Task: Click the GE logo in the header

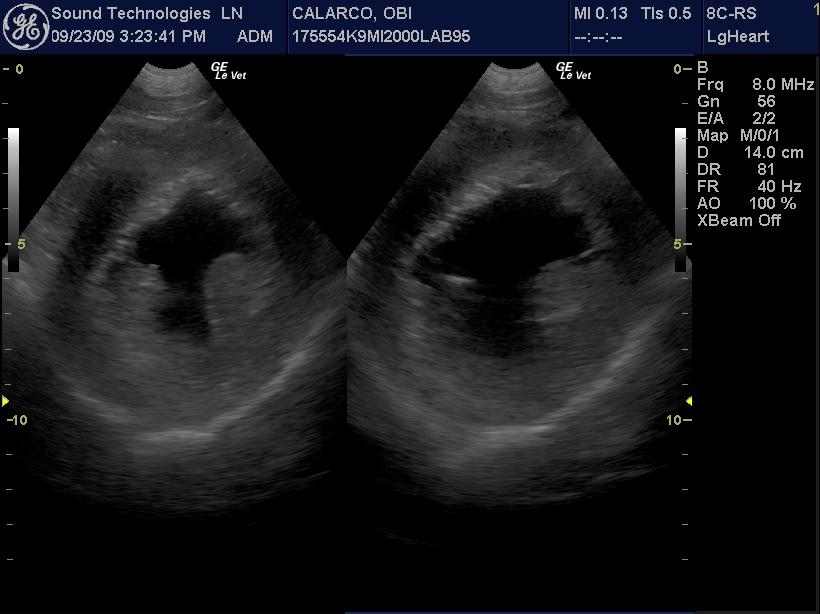Action: coord(24,26)
